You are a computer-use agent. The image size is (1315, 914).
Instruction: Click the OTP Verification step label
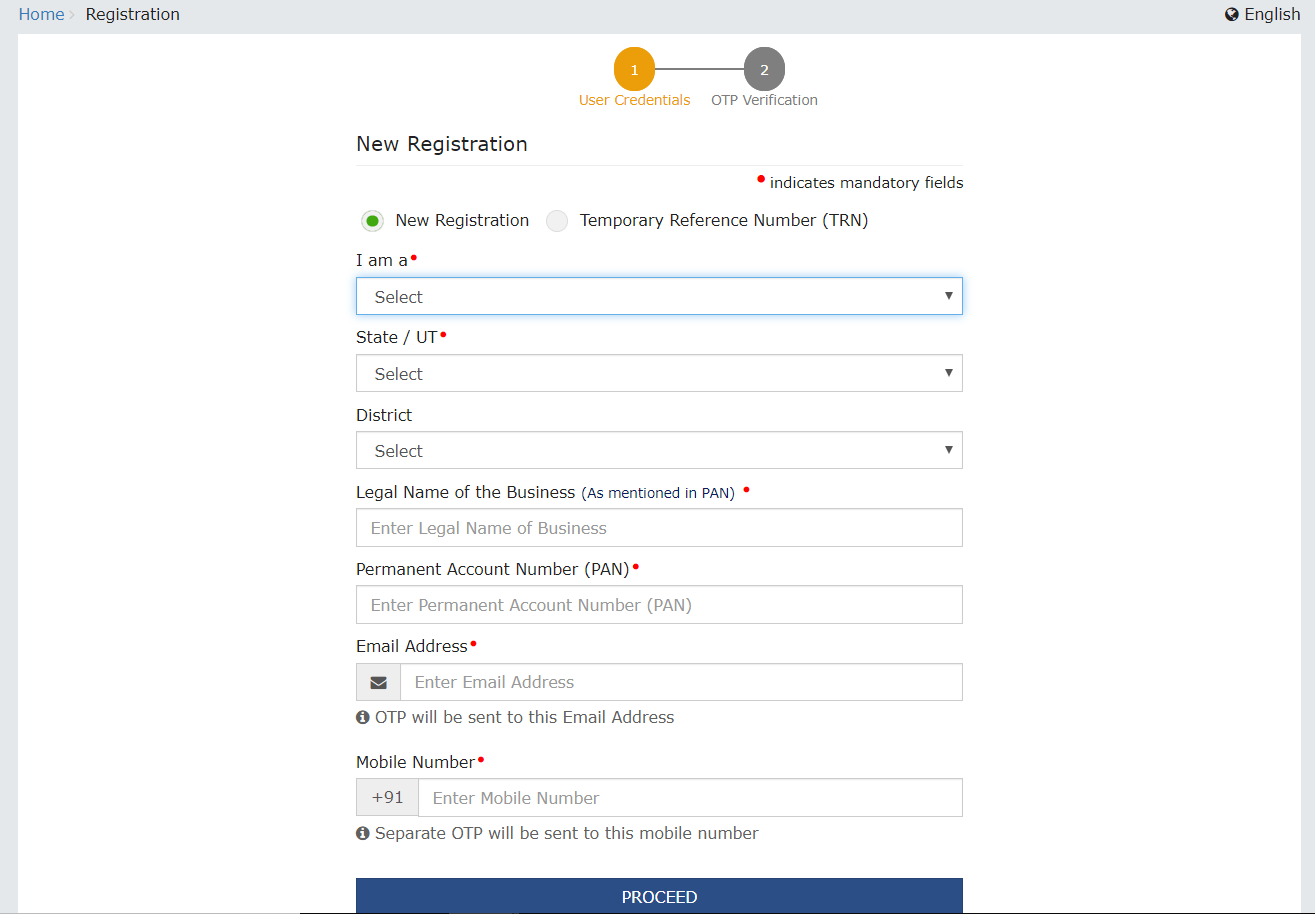[764, 100]
